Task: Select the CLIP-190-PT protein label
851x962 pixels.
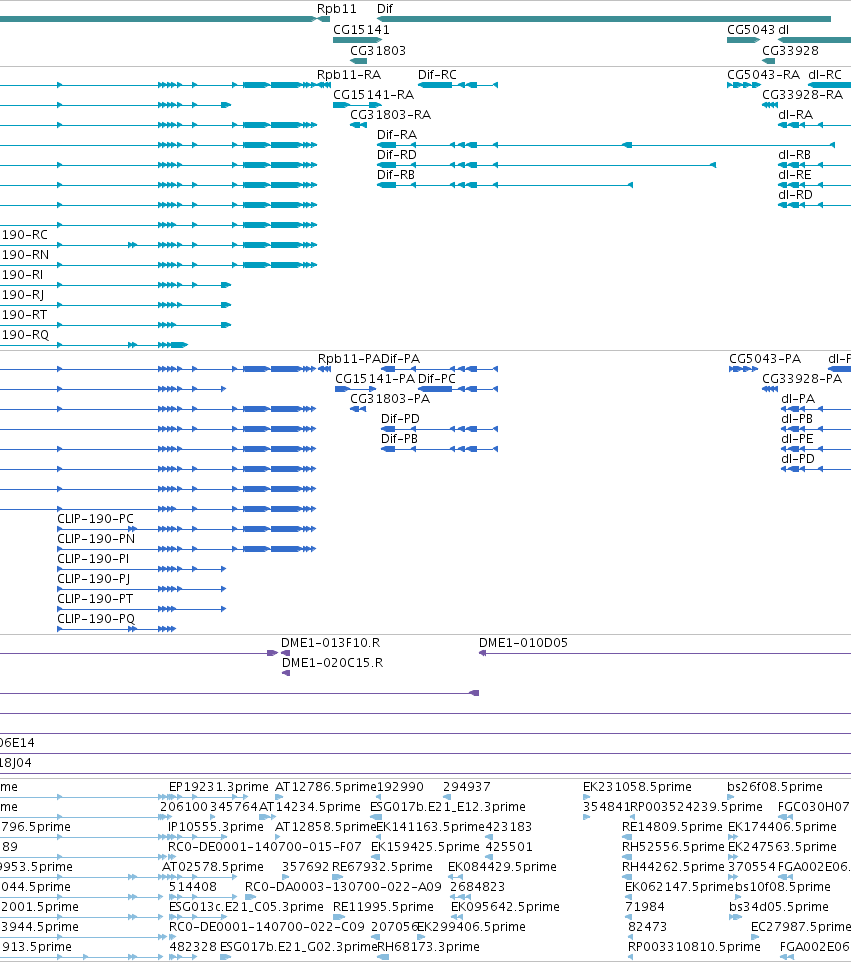Action: point(95,599)
